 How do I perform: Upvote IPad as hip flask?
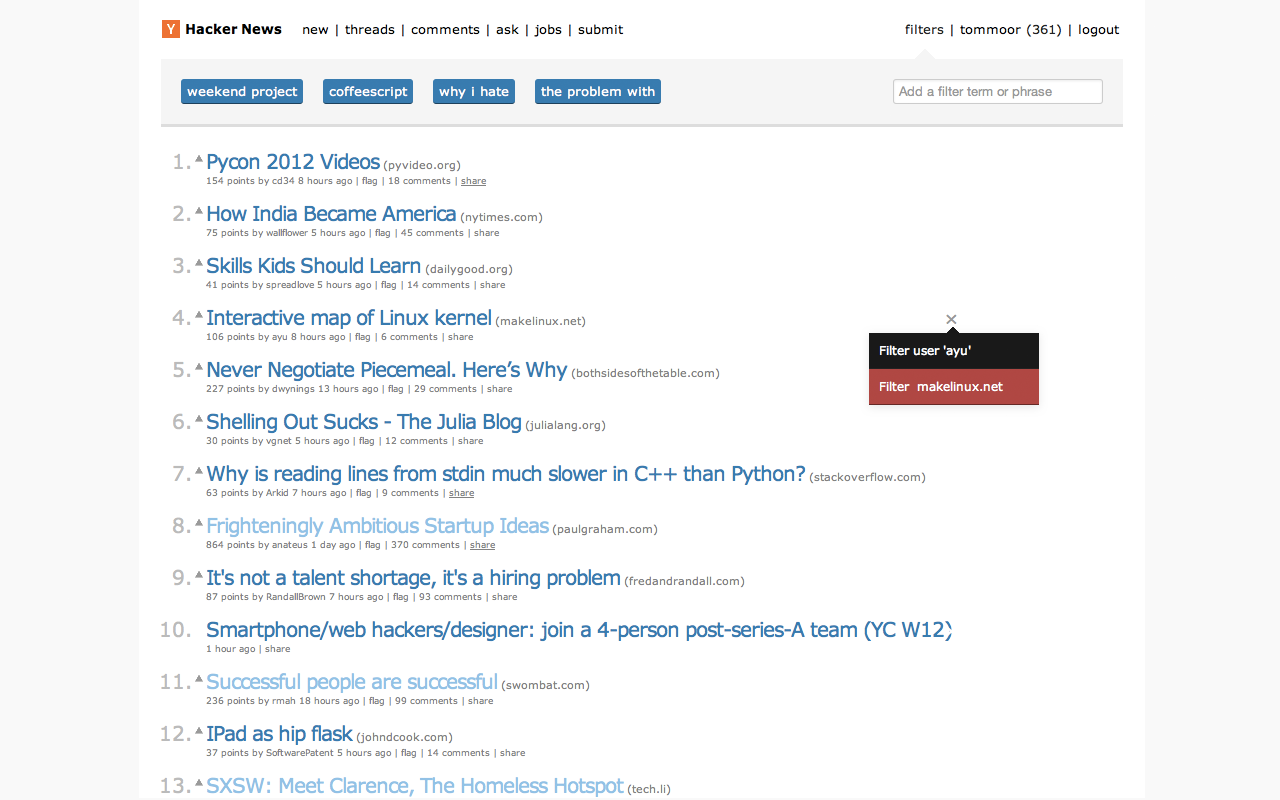(x=199, y=730)
